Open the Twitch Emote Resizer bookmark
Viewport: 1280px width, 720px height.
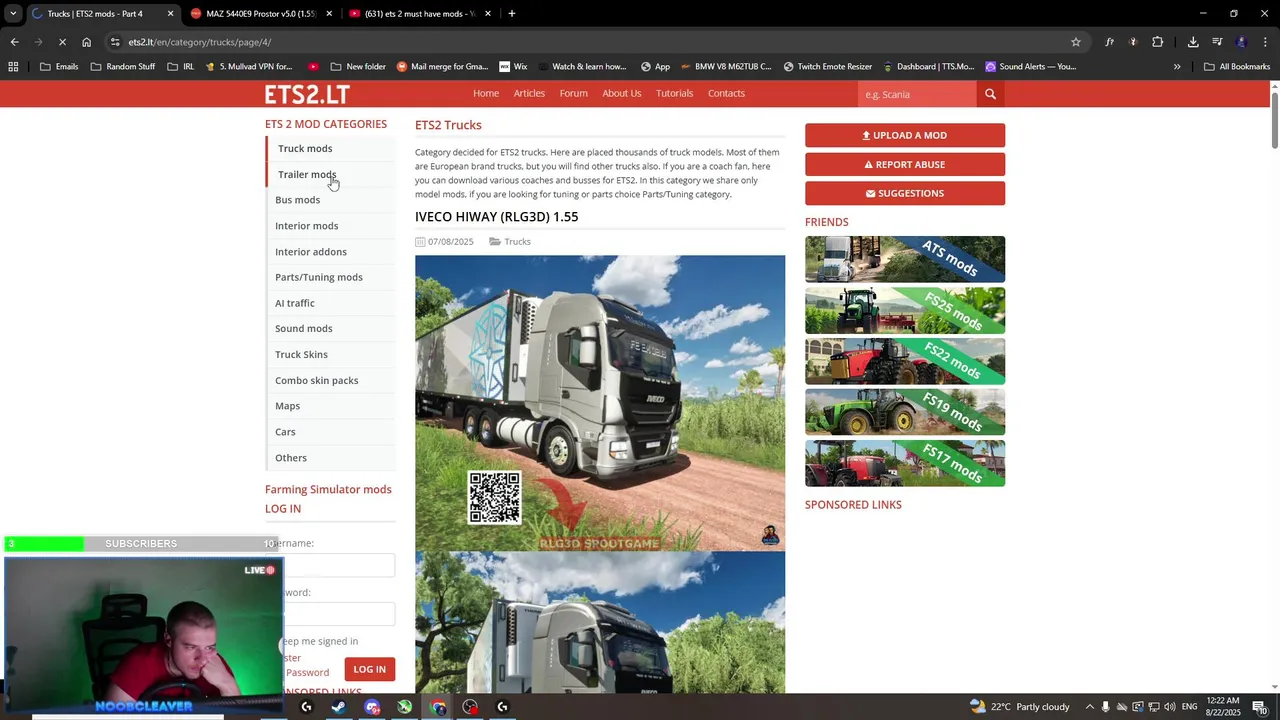tap(828, 67)
